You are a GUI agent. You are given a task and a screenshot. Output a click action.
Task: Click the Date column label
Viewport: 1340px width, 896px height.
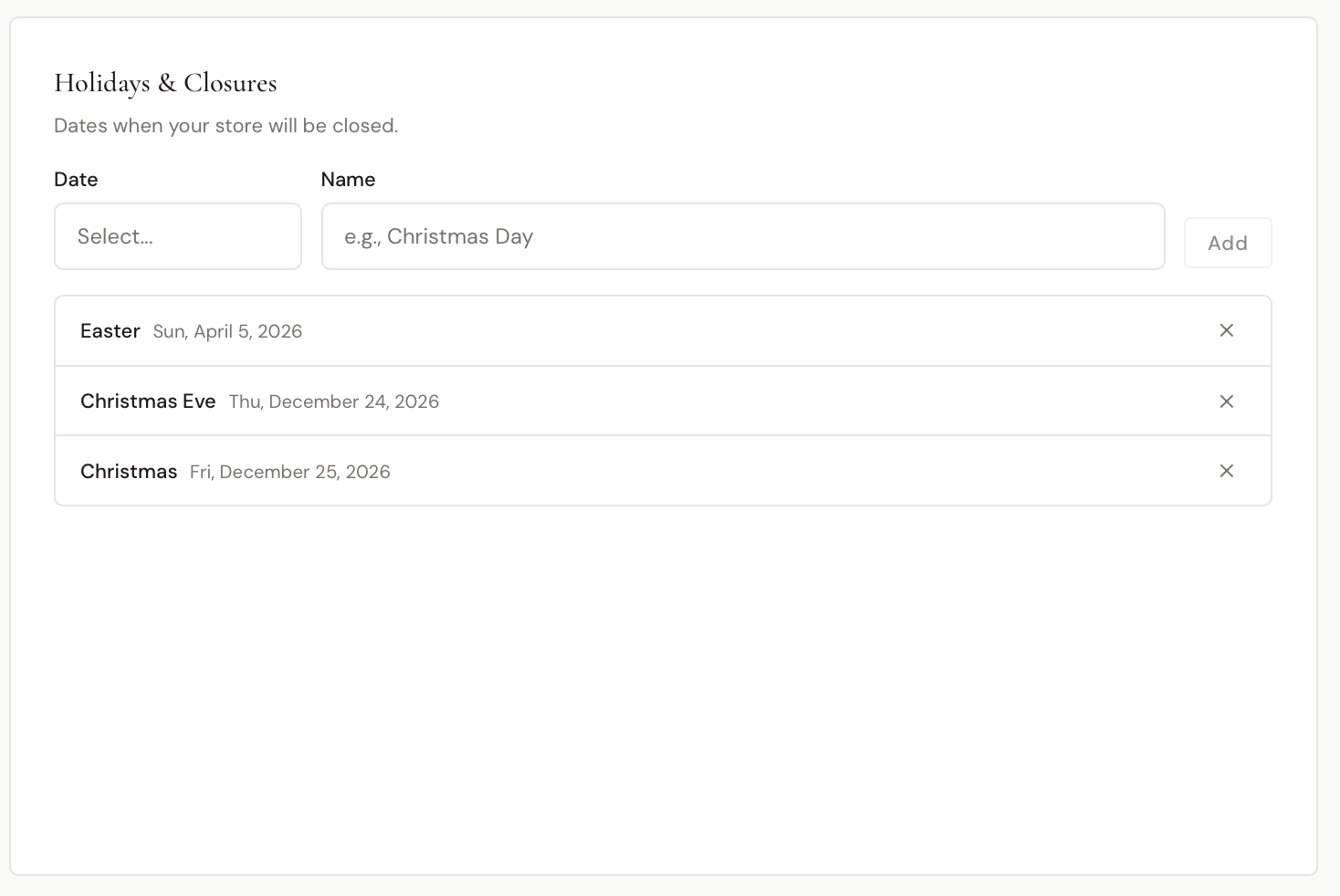tap(76, 179)
